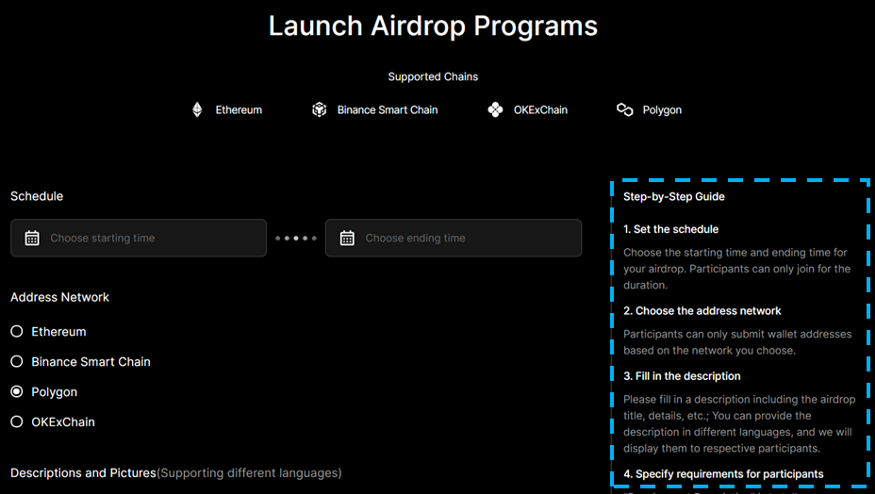Click the Step-by-Step Guide heading
875x494 pixels.
click(674, 197)
